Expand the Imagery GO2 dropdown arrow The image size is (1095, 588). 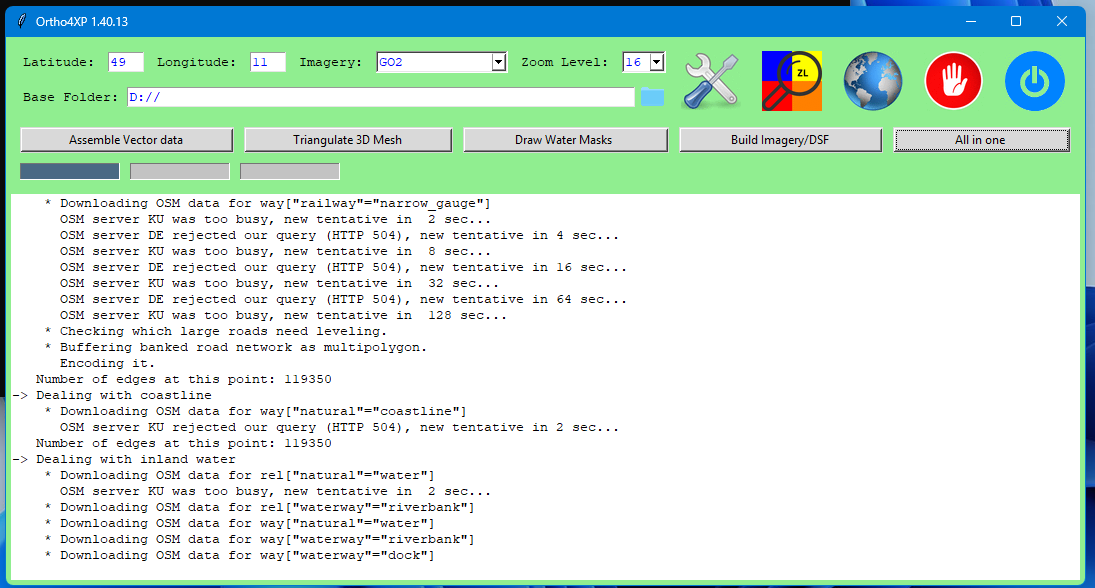(x=499, y=62)
